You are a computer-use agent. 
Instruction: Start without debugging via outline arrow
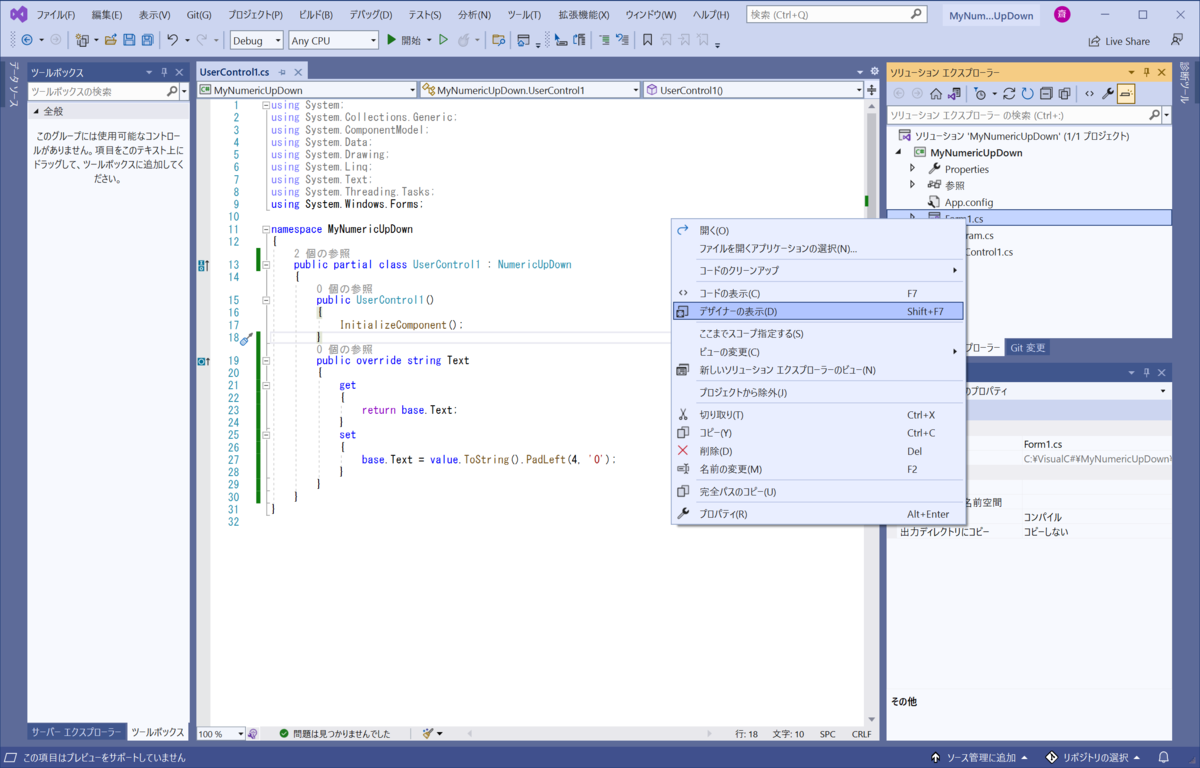[x=443, y=40]
